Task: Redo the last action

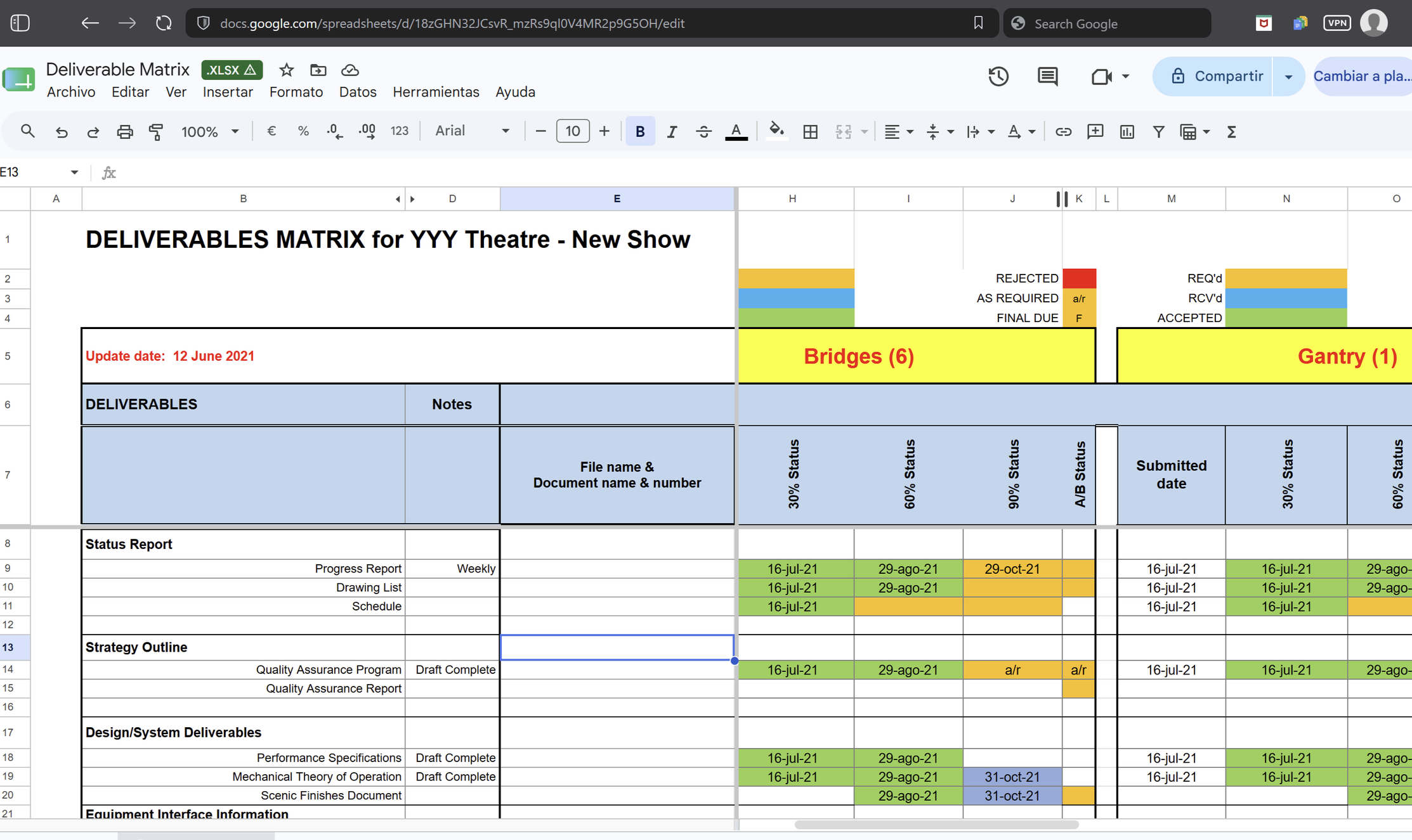Action: (93, 131)
